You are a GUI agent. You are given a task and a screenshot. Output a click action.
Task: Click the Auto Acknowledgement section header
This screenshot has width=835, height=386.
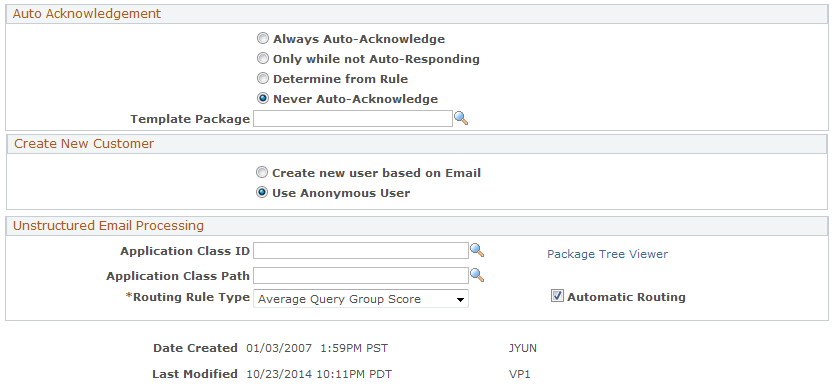tap(417, 14)
